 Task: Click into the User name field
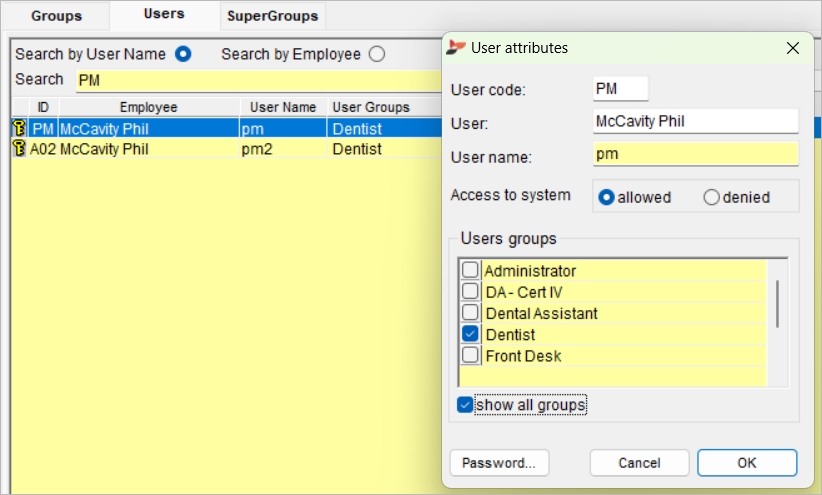click(x=696, y=154)
